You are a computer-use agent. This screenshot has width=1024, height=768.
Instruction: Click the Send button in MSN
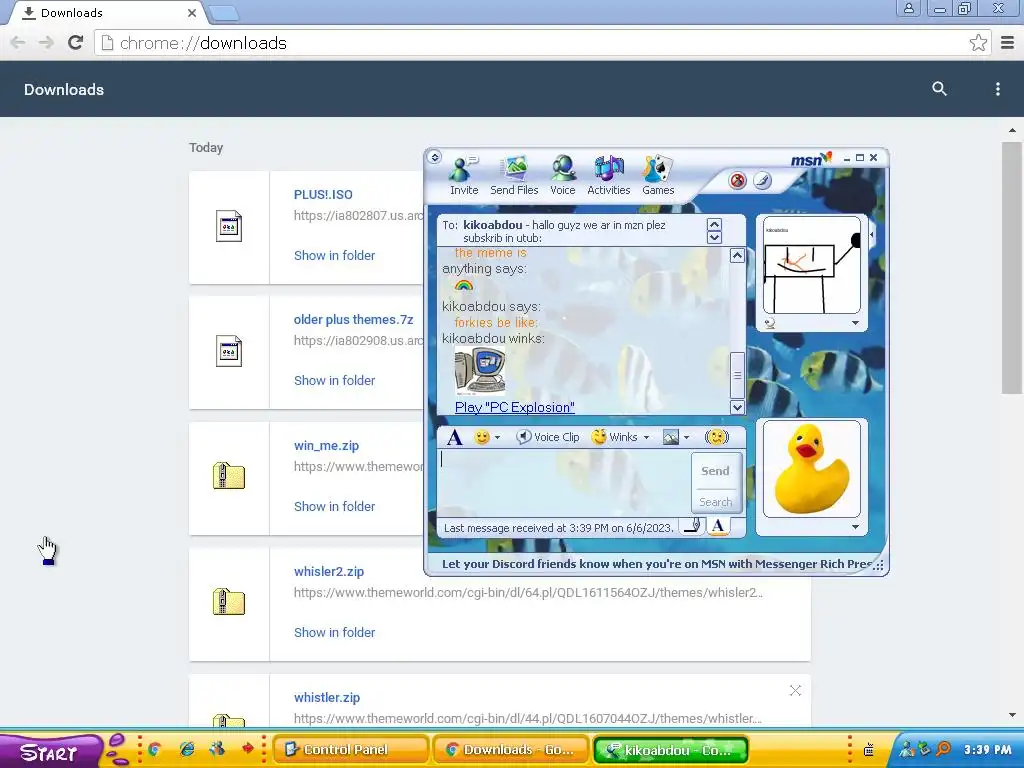coord(716,470)
